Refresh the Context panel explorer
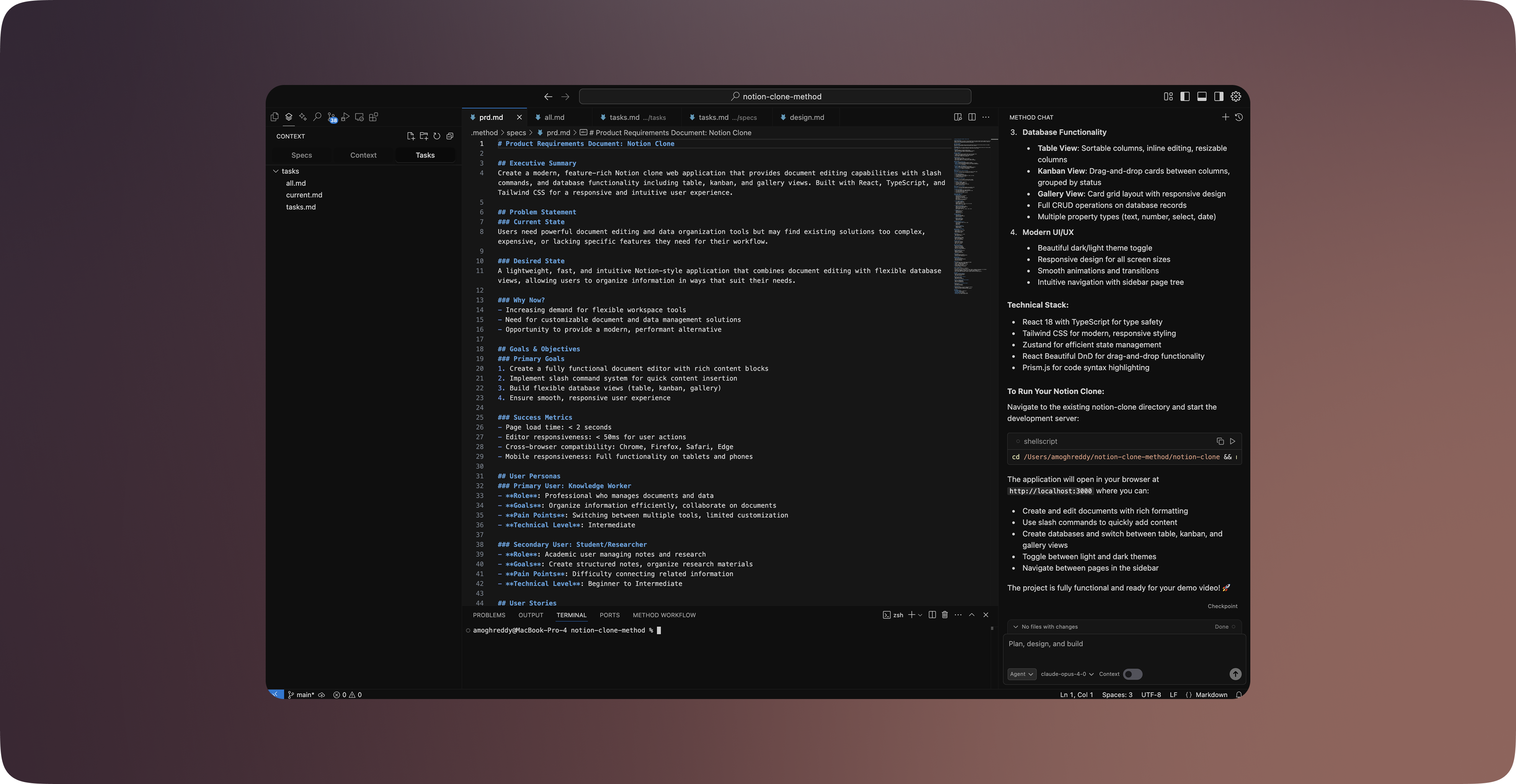This screenshot has width=1516, height=784. pyautogui.click(x=437, y=136)
